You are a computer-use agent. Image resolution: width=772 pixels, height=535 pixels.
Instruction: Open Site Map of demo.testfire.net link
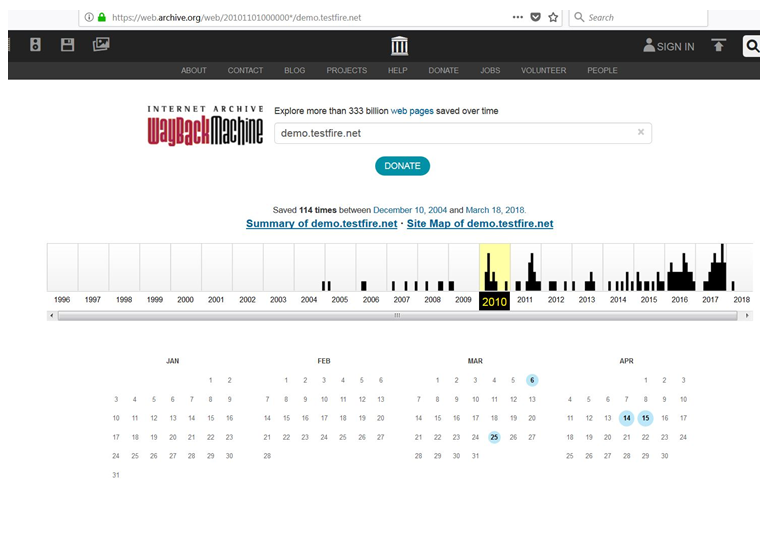coord(480,224)
